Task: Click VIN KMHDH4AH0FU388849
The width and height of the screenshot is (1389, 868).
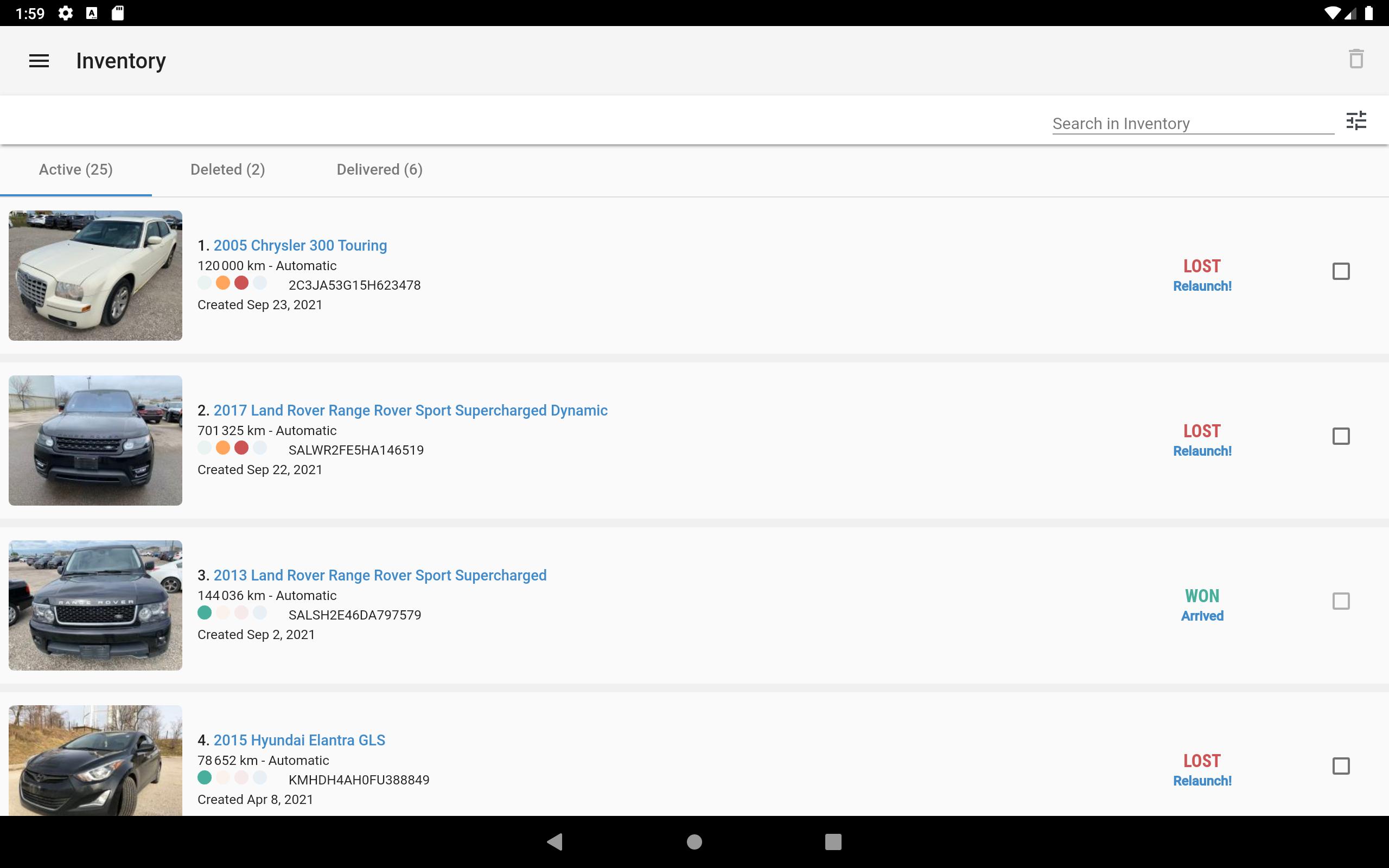Action: coord(359,780)
